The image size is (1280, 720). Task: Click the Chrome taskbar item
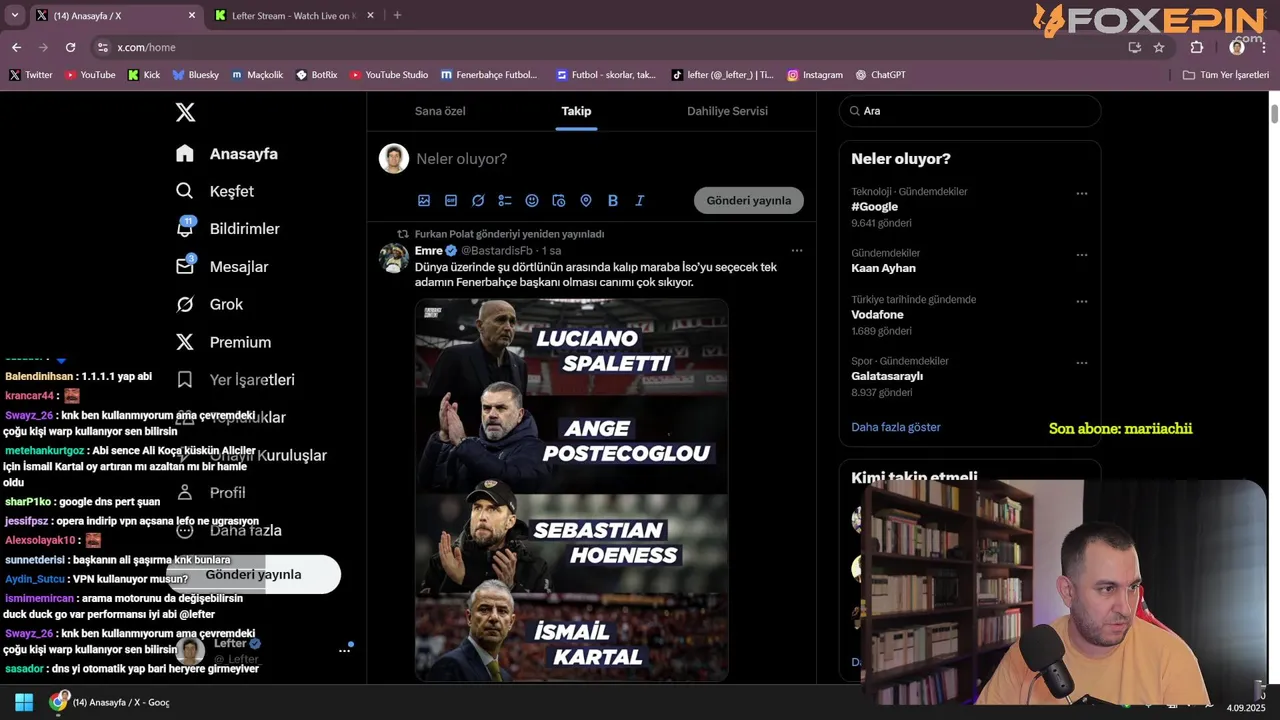click(x=110, y=702)
